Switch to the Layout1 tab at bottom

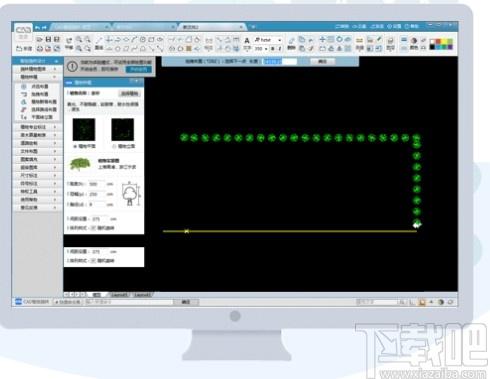point(119,295)
